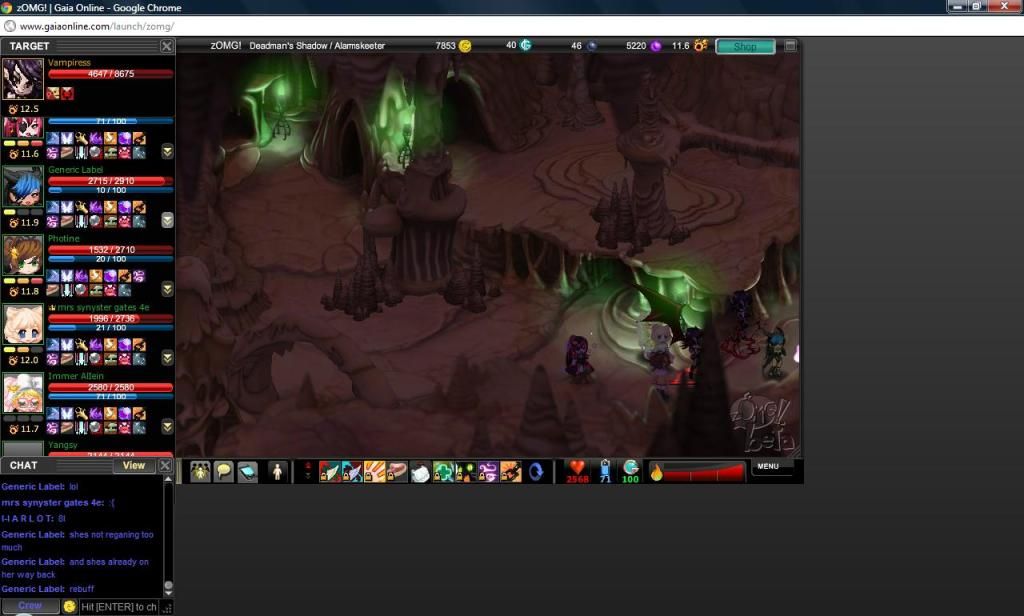
Task: Expand mrs synyster gates 4e buff list
Action: click(167, 358)
